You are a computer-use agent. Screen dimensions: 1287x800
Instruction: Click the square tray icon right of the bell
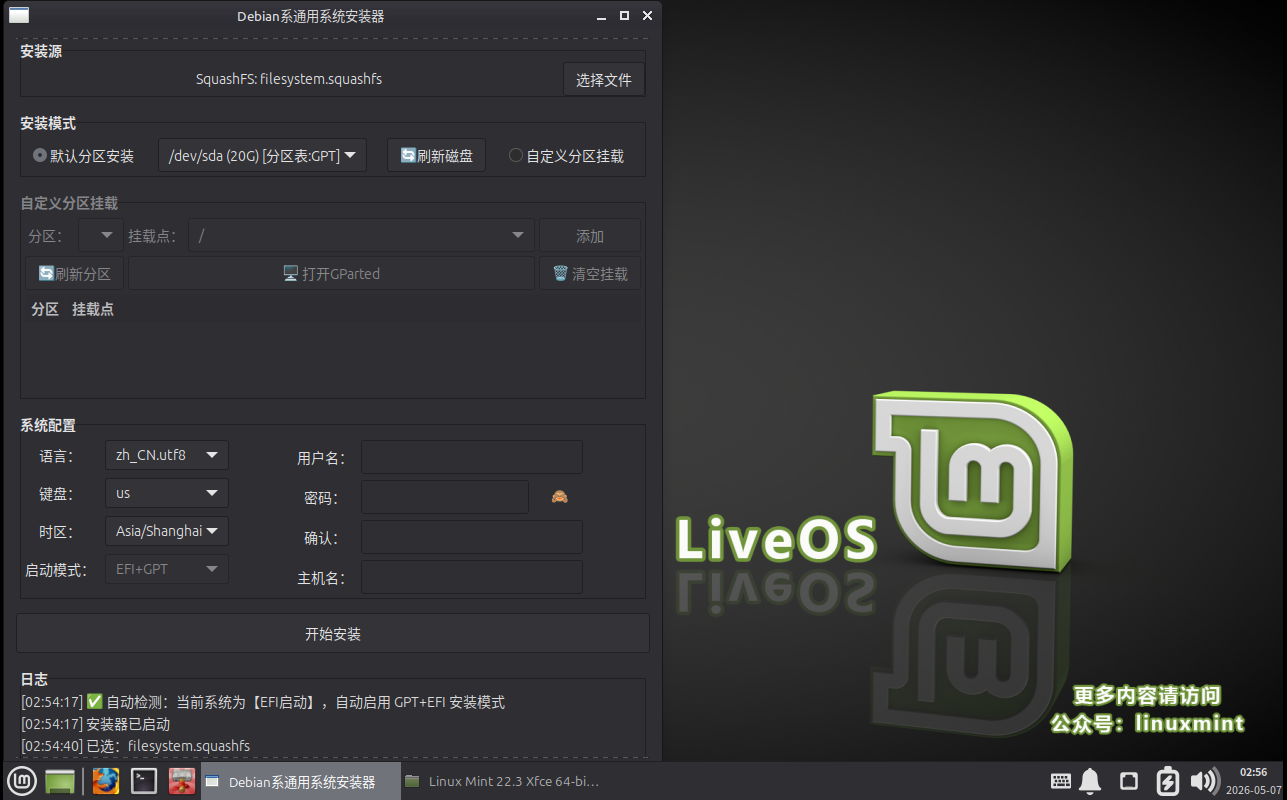click(x=1128, y=781)
